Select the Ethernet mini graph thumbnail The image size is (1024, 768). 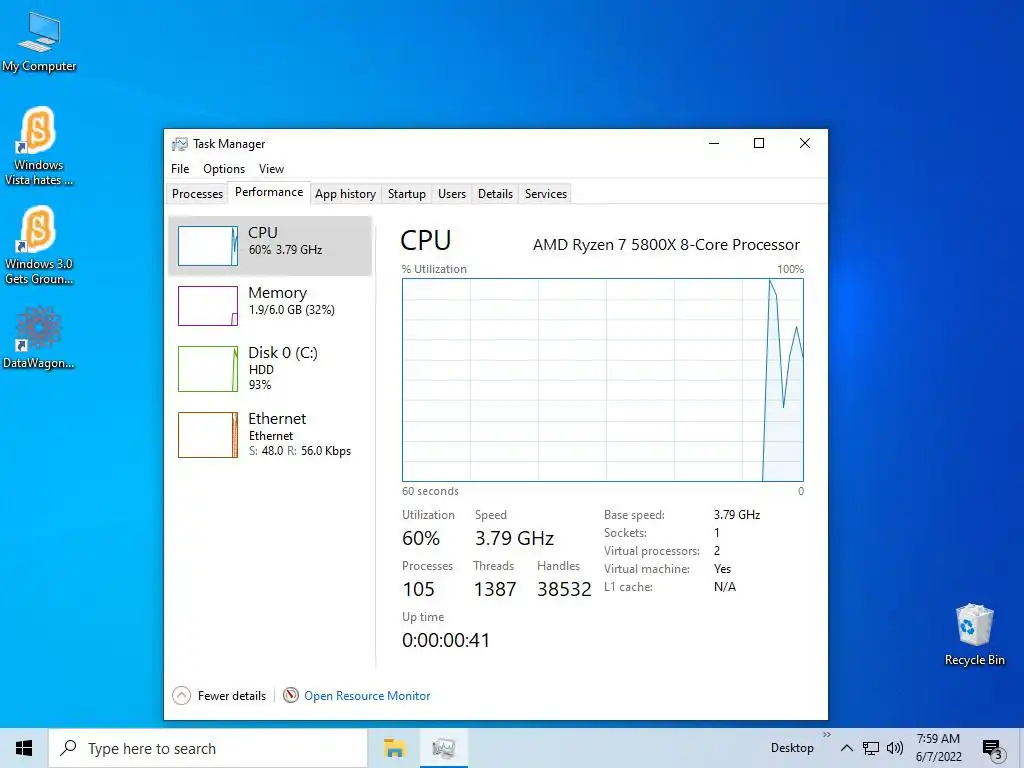pyautogui.click(x=208, y=435)
